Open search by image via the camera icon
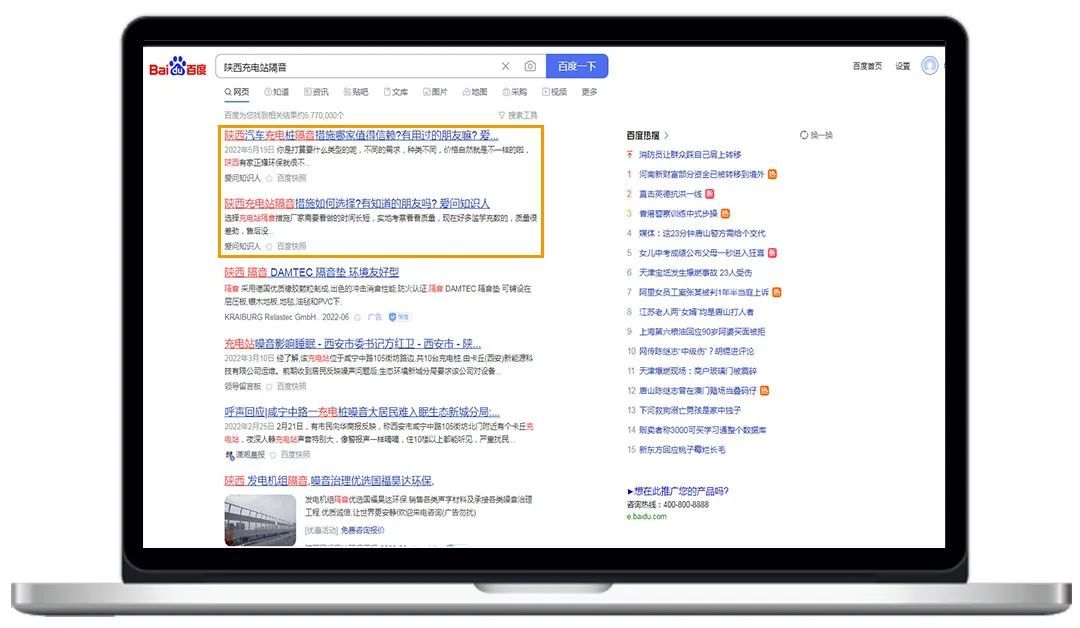The image size is (1080, 628). click(x=529, y=66)
